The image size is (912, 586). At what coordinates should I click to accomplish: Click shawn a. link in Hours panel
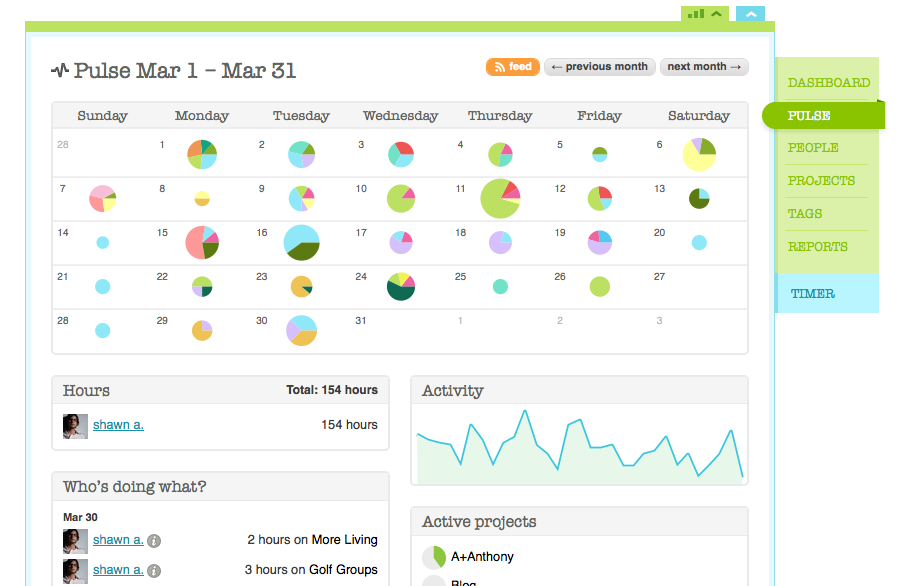pyautogui.click(x=118, y=425)
